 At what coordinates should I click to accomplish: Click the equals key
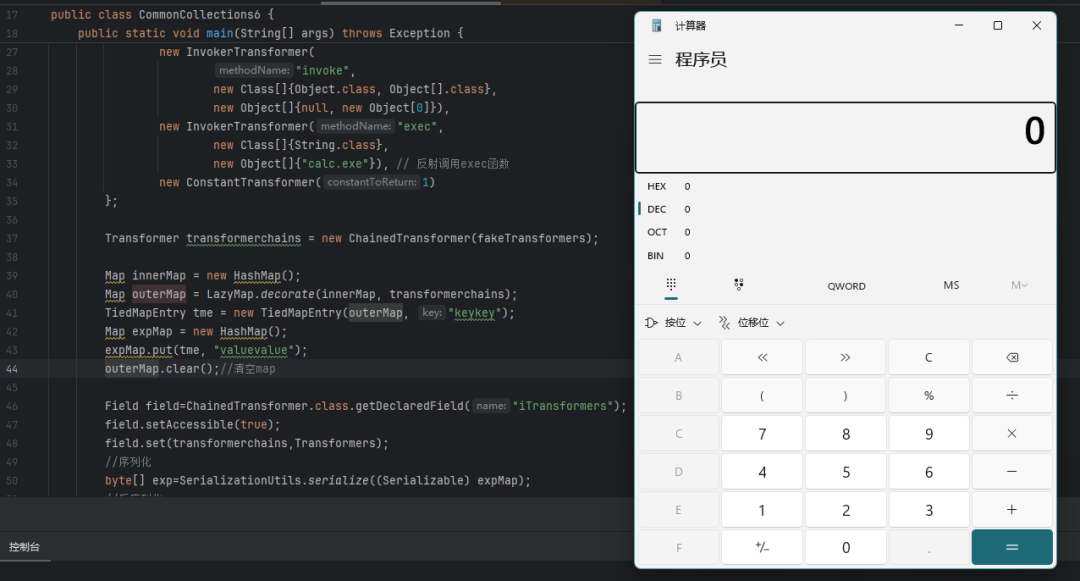(x=1012, y=547)
